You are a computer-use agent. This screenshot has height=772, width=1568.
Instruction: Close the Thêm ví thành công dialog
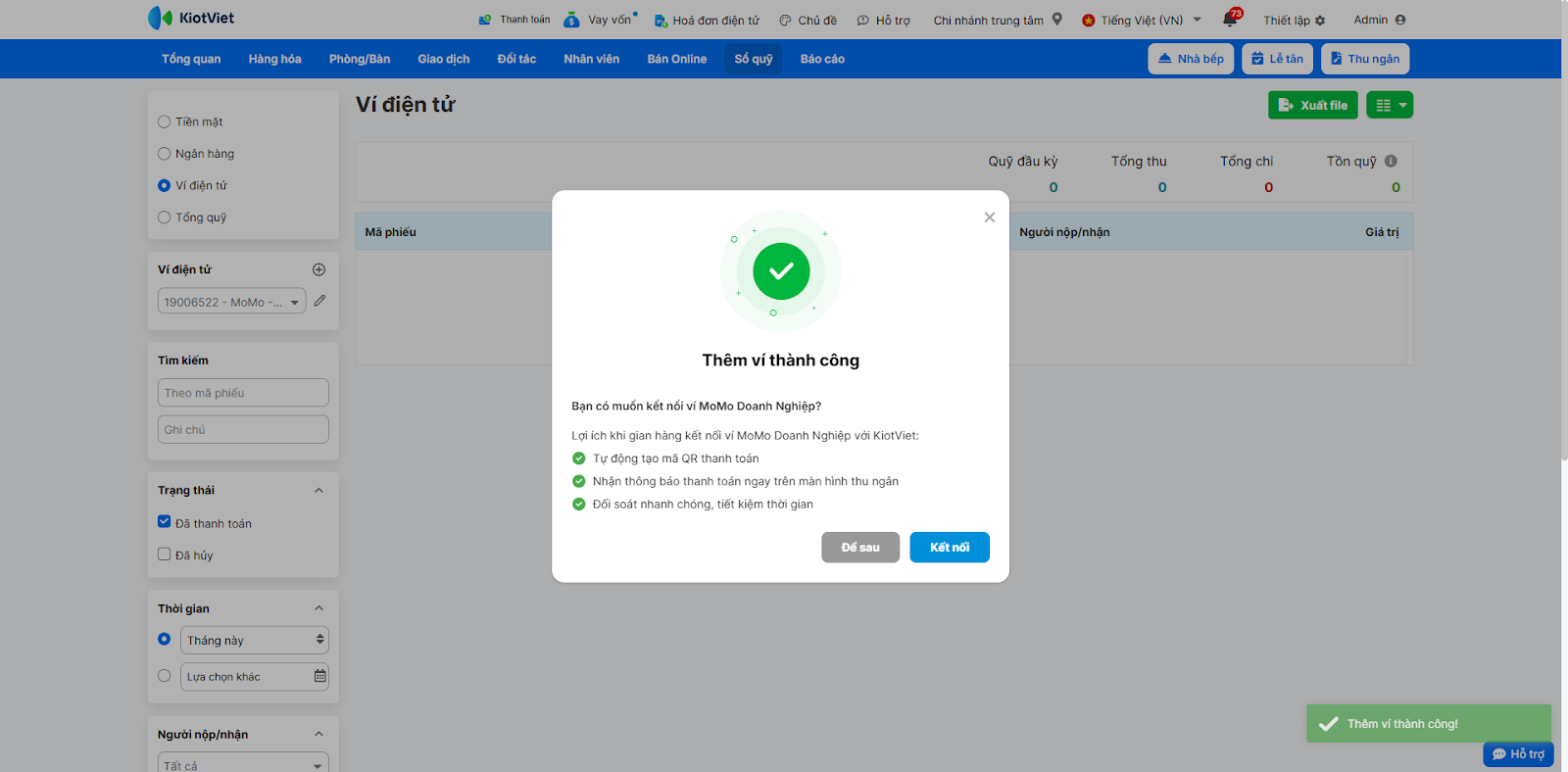(990, 217)
